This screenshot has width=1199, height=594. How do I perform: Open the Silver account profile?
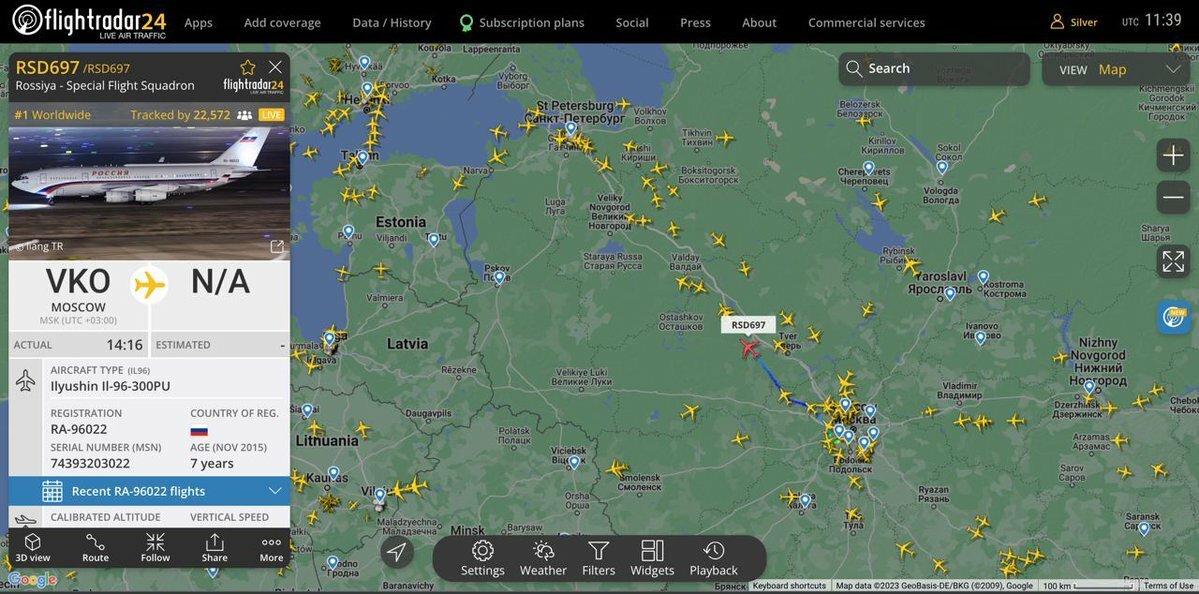[1074, 22]
